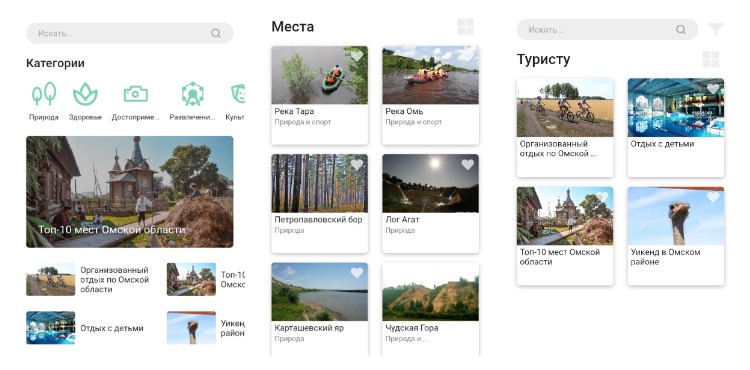Select the Здоровье lotus category icon

click(x=85, y=94)
